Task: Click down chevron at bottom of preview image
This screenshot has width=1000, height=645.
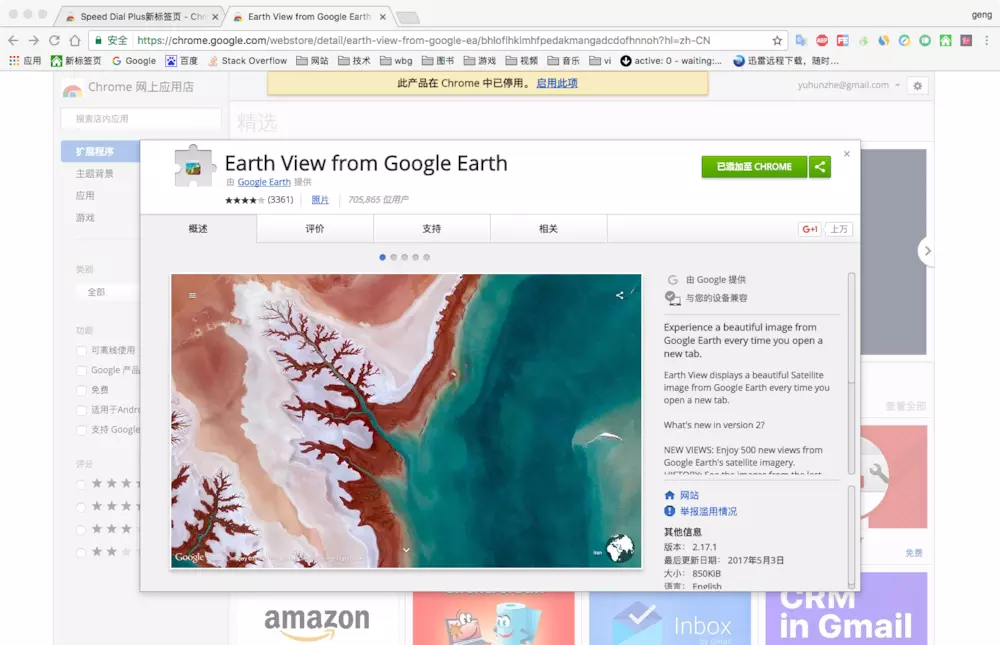Action: point(406,550)
